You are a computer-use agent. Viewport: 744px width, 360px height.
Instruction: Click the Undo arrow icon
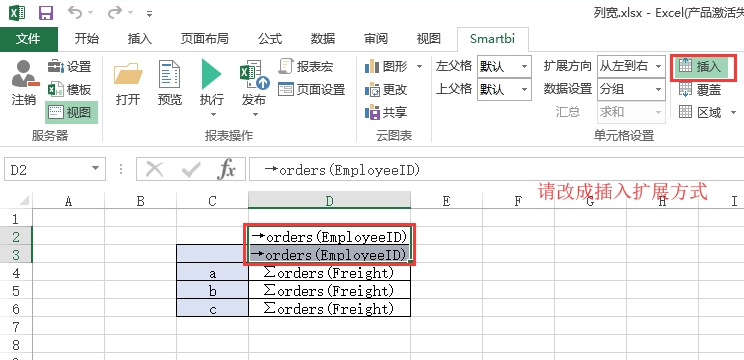point(75,12)
